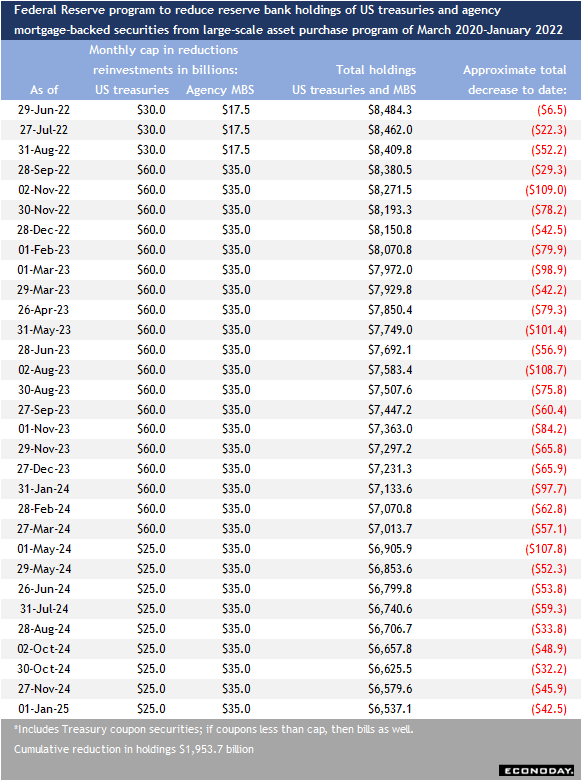Click the ($107.8) decrease value

coord(546,549)
